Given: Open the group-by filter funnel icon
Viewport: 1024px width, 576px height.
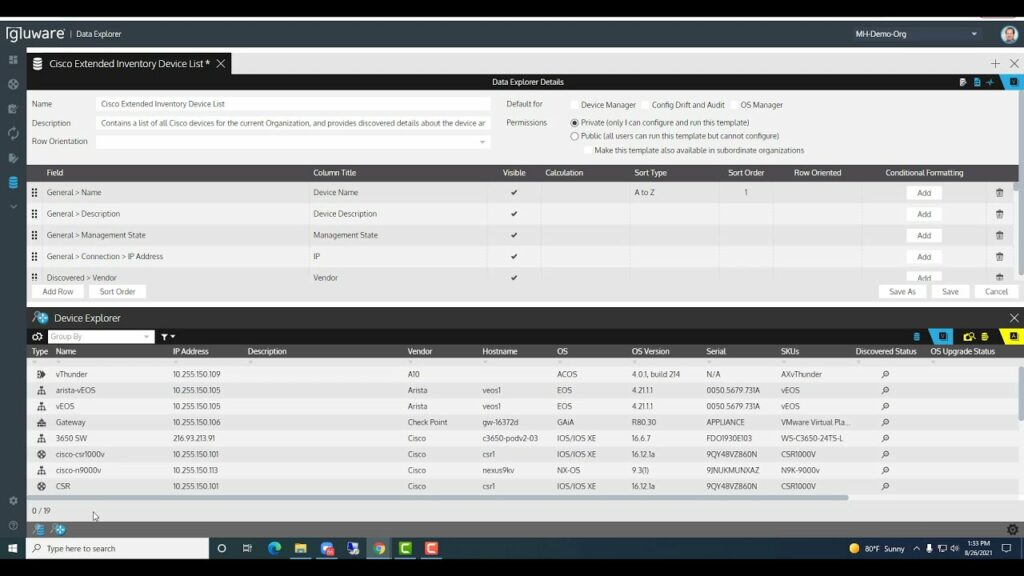Looking at the screenshot, I should point(166,336).
